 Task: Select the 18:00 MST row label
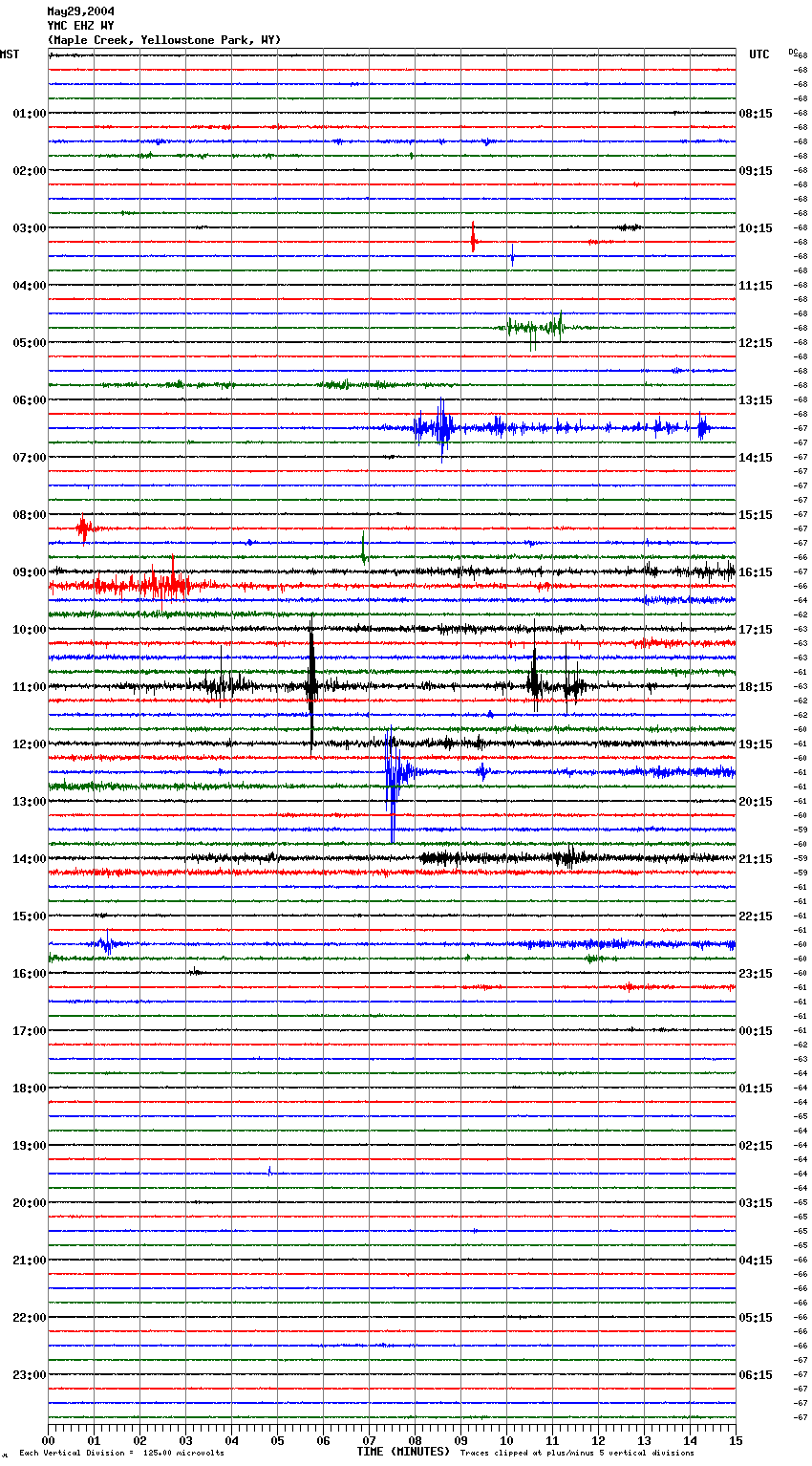pos(30,1089)
